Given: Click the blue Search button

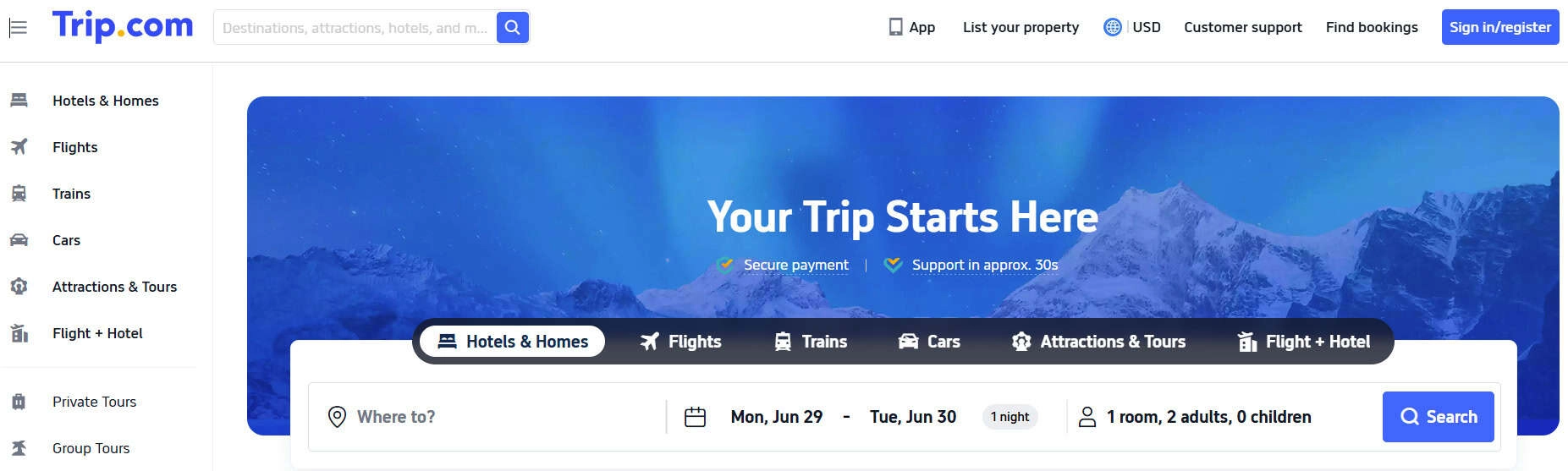Looking at the screenshot, I should pyautogui.click(x=1439, y=417).
